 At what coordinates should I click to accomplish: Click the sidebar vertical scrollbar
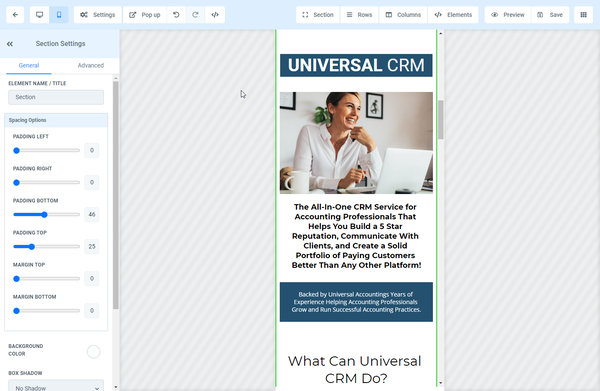click(116, 195)
